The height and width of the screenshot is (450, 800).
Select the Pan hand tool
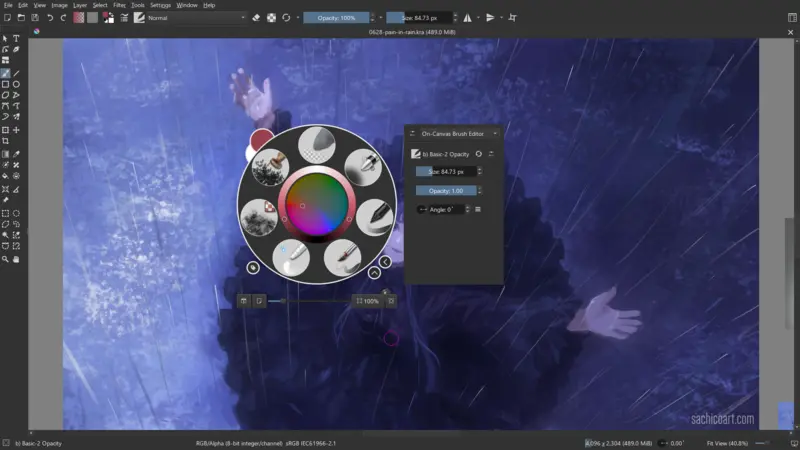pyautogui.click(x=16, y=259)
